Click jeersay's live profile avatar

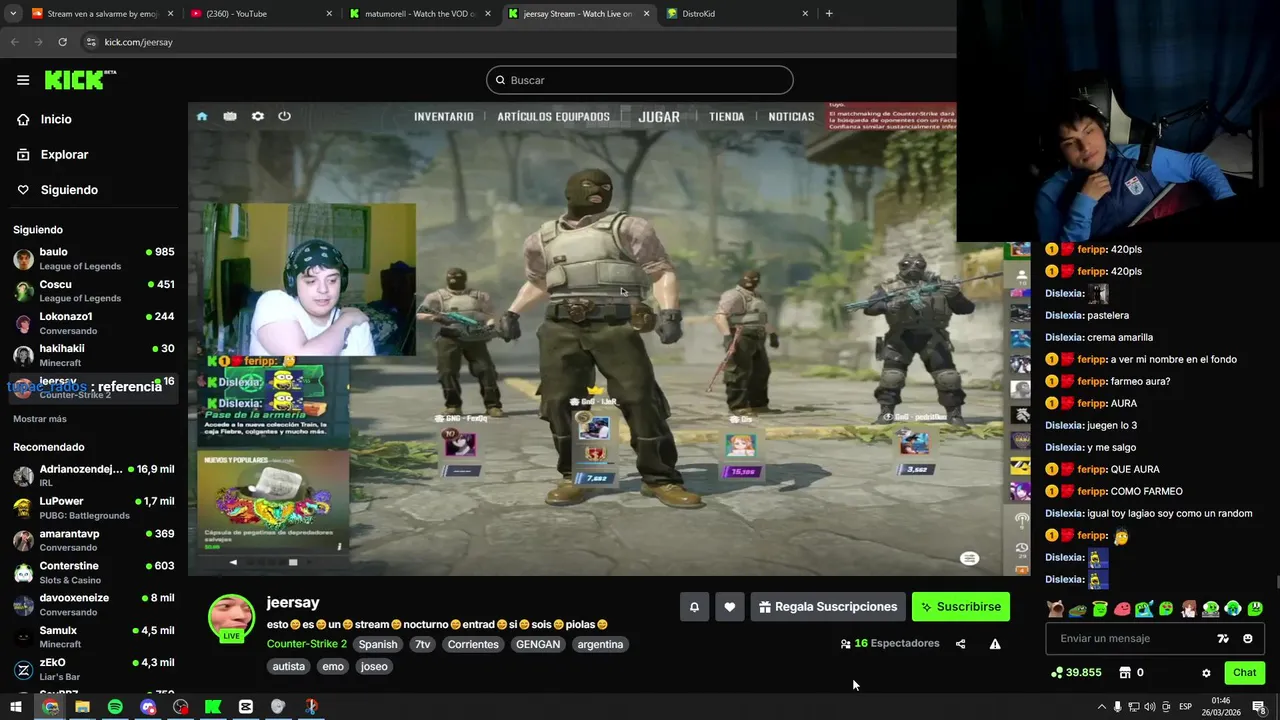coord(231,617)
